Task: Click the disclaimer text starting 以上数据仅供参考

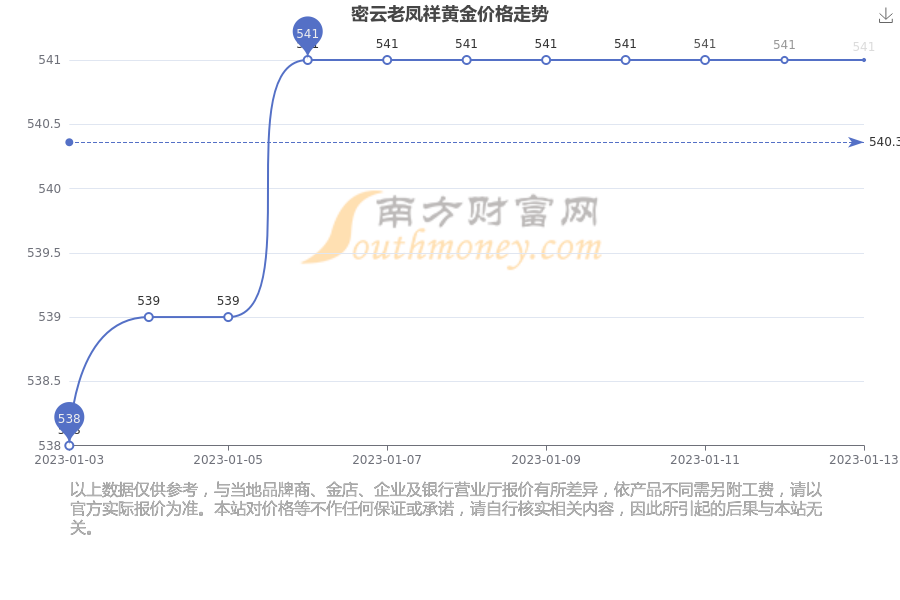Action: [x=446, y=508]
